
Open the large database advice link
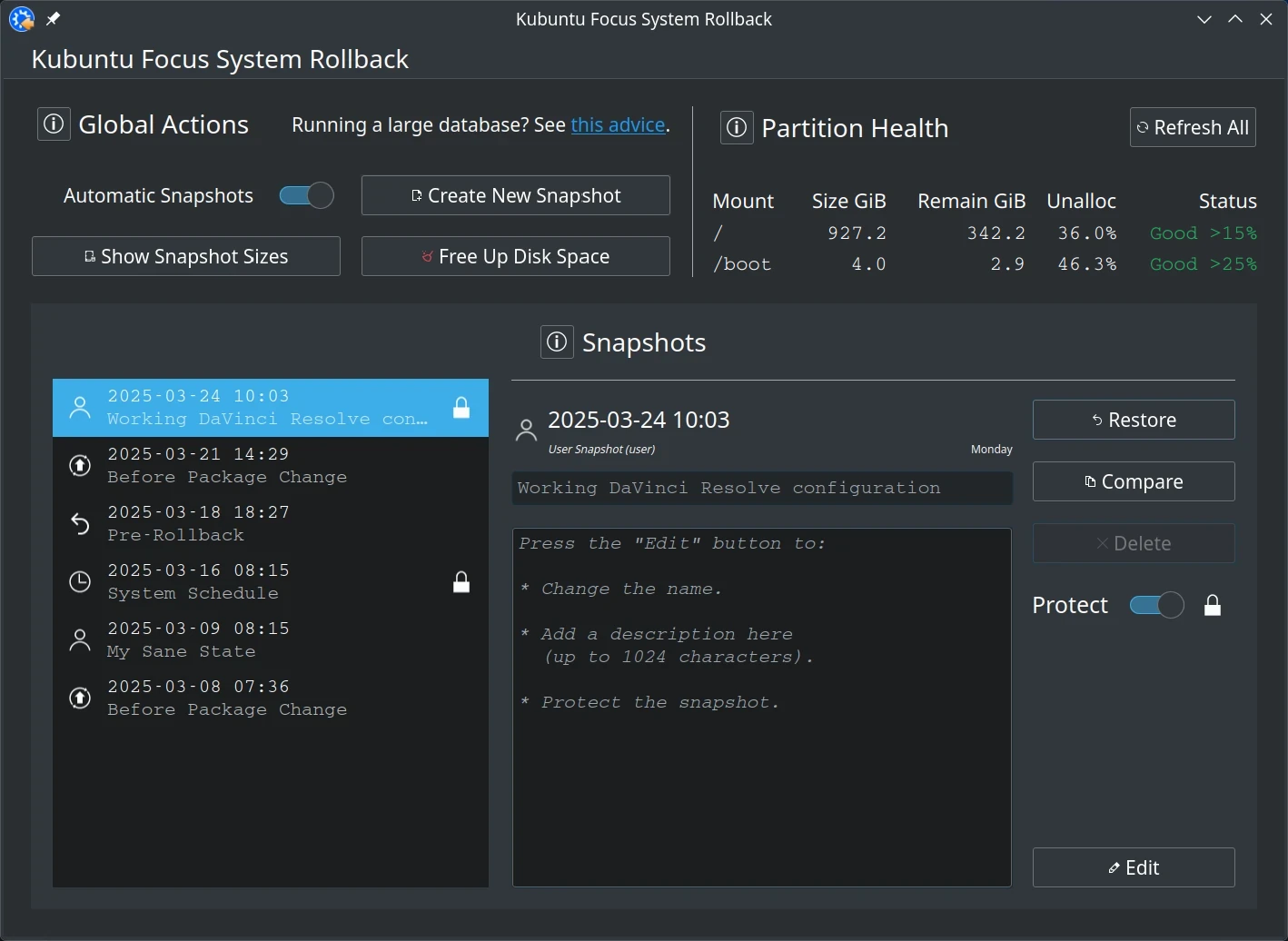point(618,124)
